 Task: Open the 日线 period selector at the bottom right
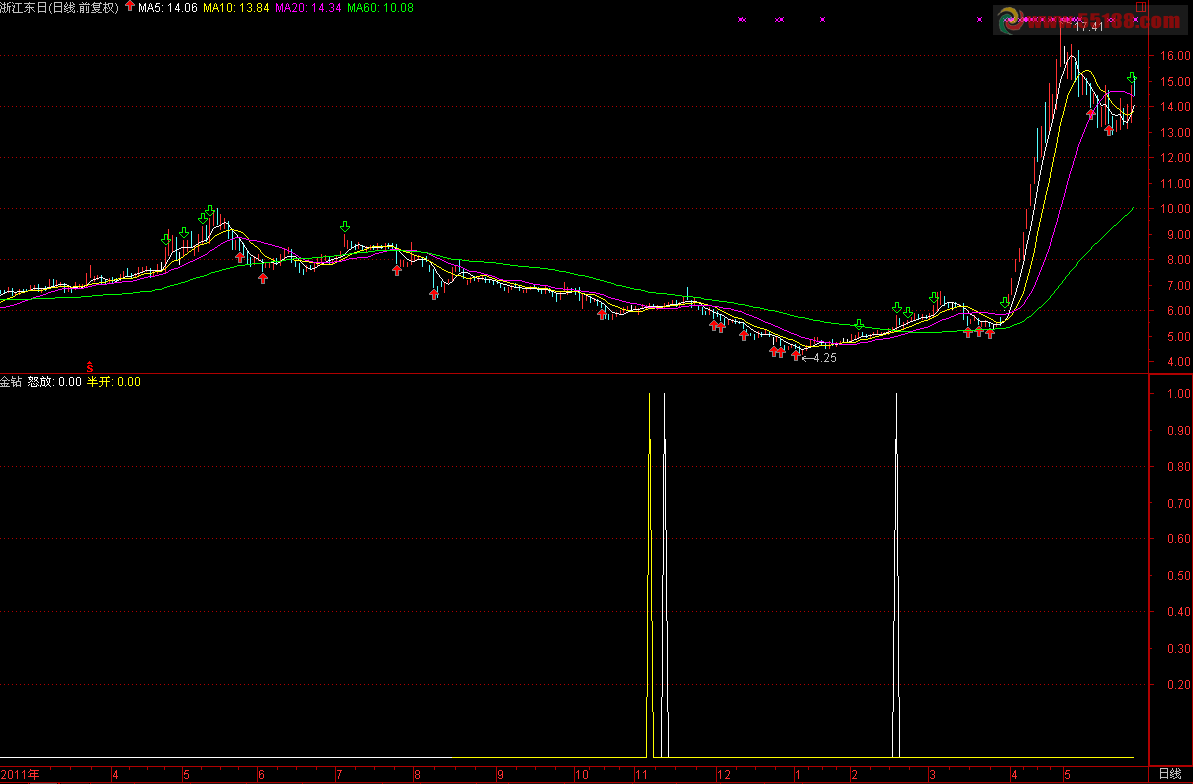1170,774
